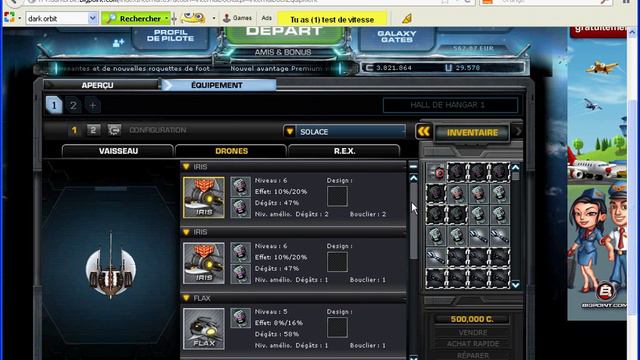Click the 500,000 C. price display

click(x=472, y=319)
